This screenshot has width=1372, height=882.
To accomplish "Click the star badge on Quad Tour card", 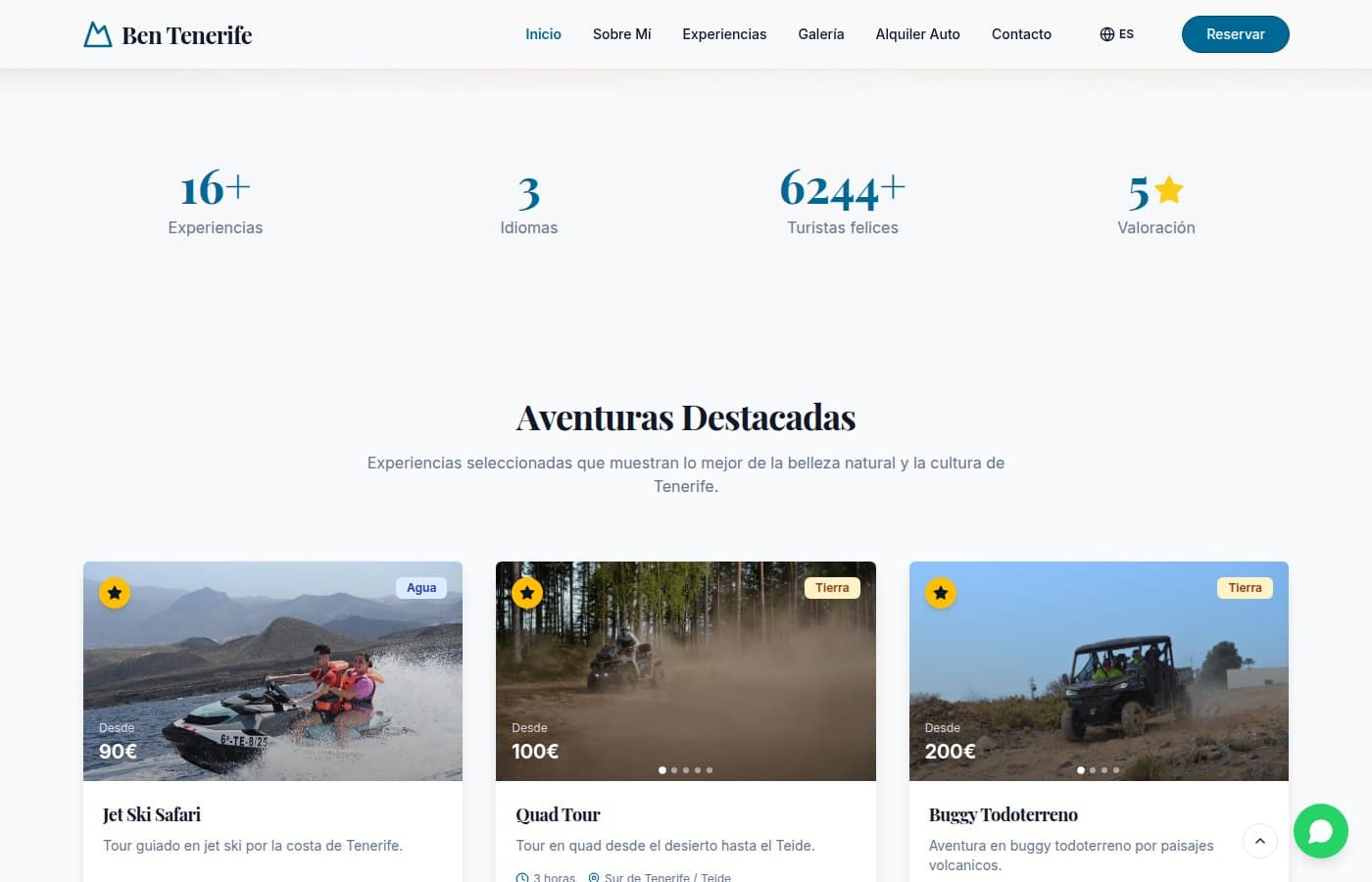I will point(527,593).
